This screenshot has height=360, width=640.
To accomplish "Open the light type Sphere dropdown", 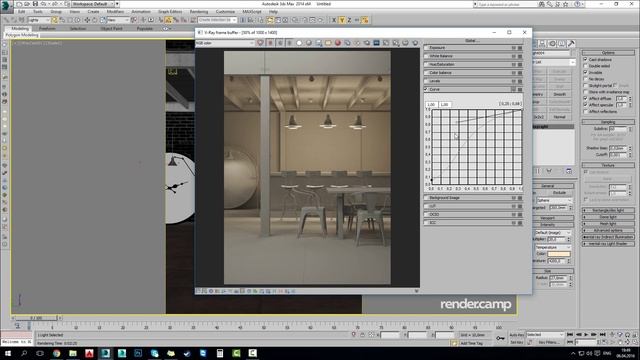I will (554, 200).
